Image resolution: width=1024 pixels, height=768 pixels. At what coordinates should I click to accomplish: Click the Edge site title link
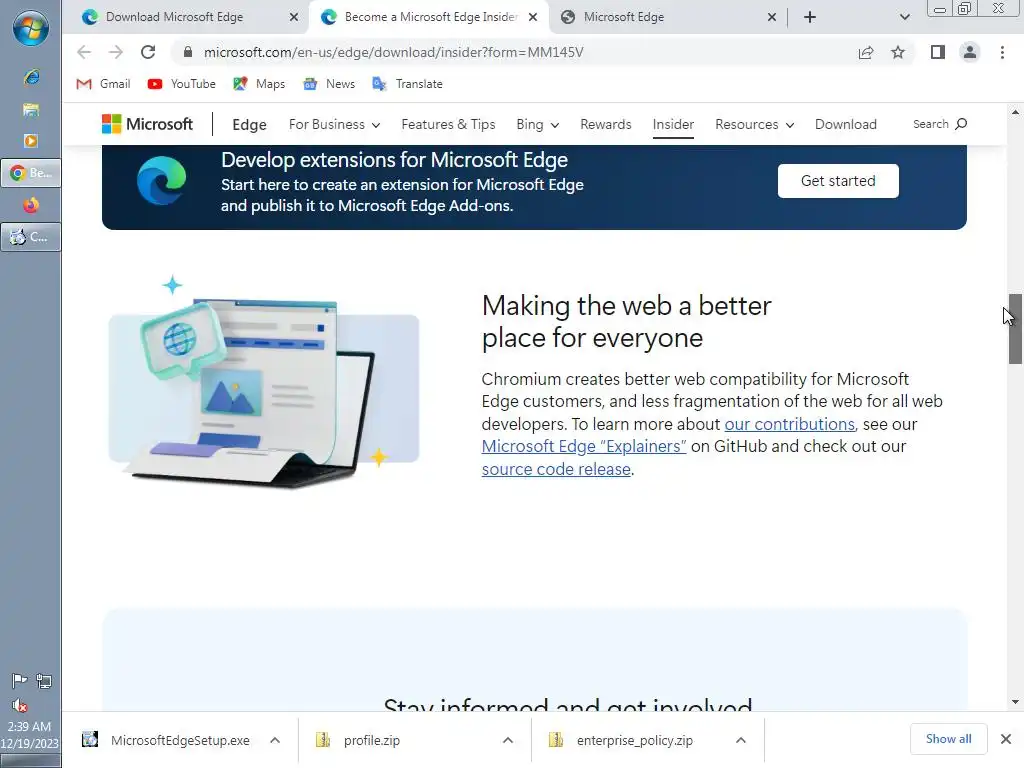click(x=249, y=125)
